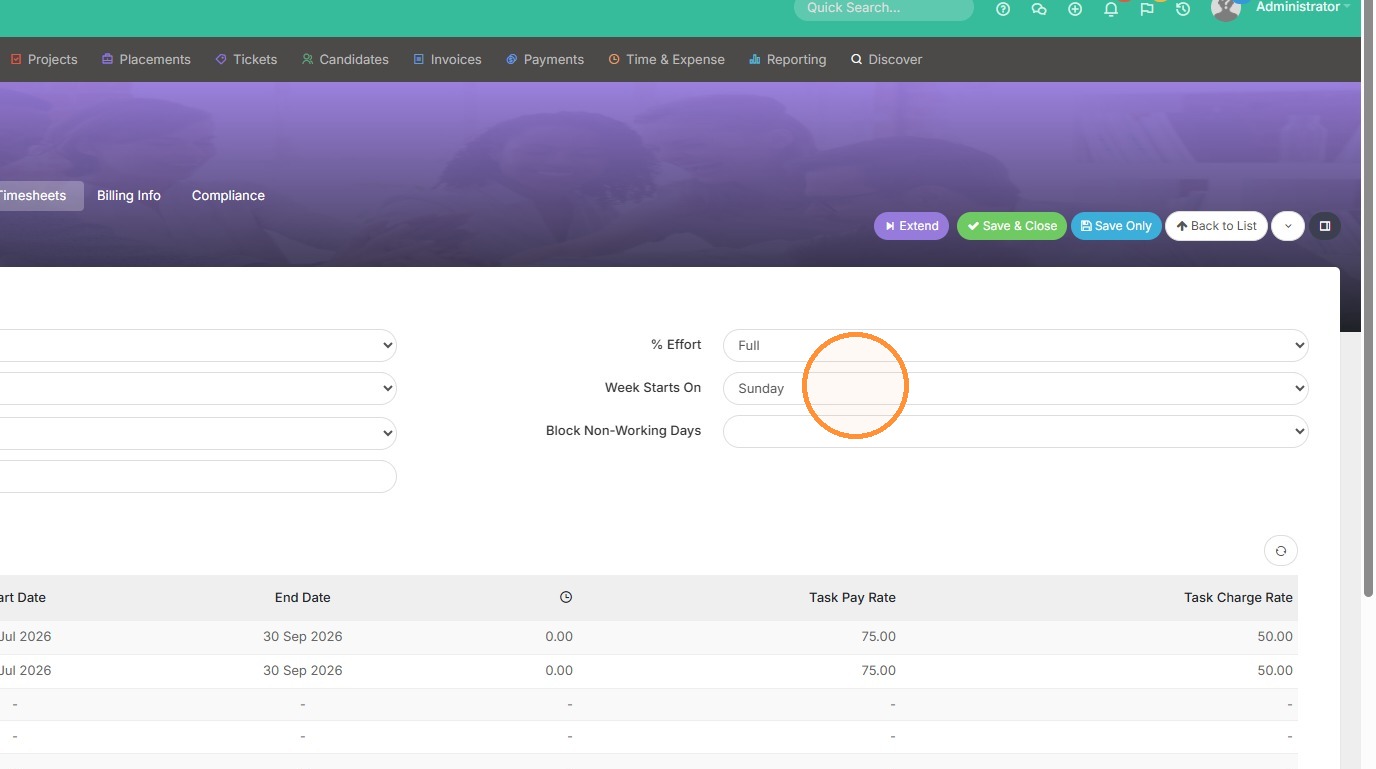Open the flag icon in header
Screen dimensions: 1376x769
pos(1147,9)
